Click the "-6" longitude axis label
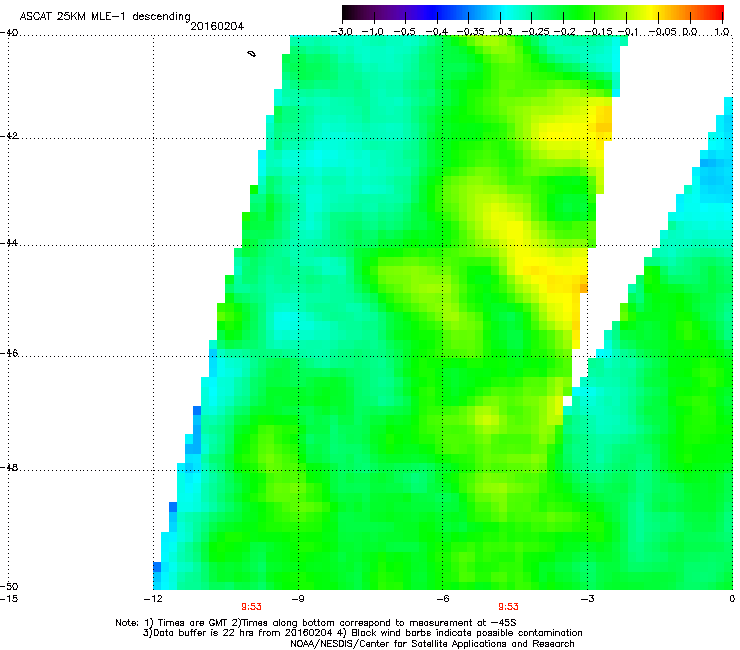Viewport: 740px width, 650px height. click(442, 599)
